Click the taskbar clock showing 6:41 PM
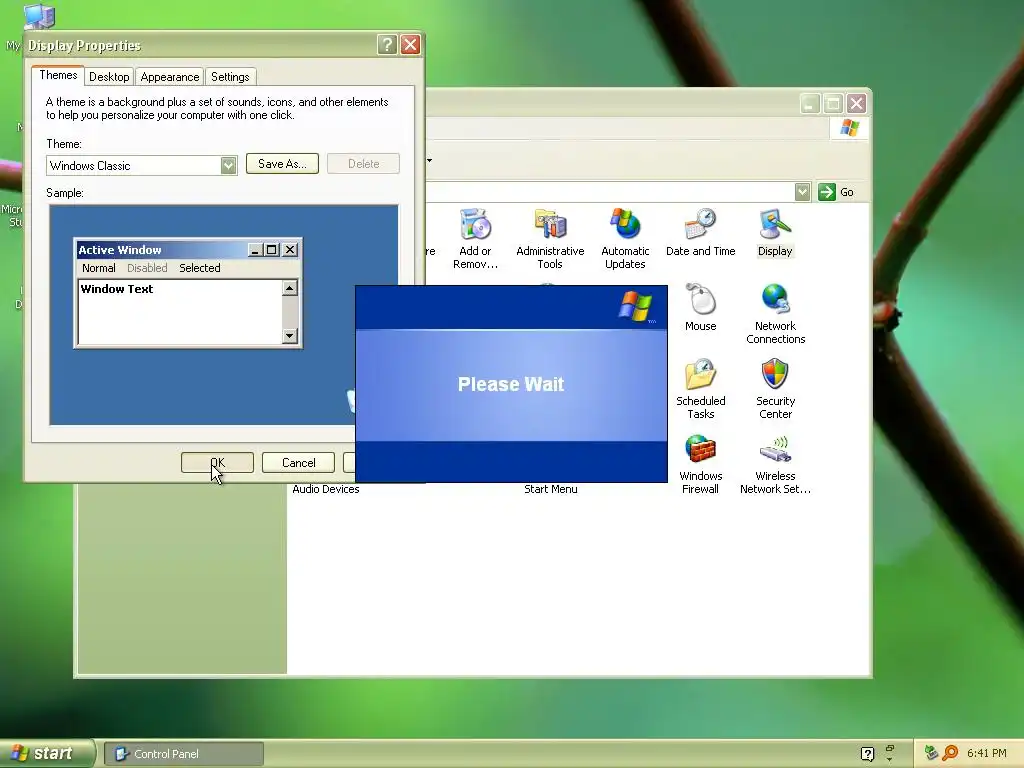Image resolution: width=1024 pixels, height=768 pixels. click(x=987, y=753)
